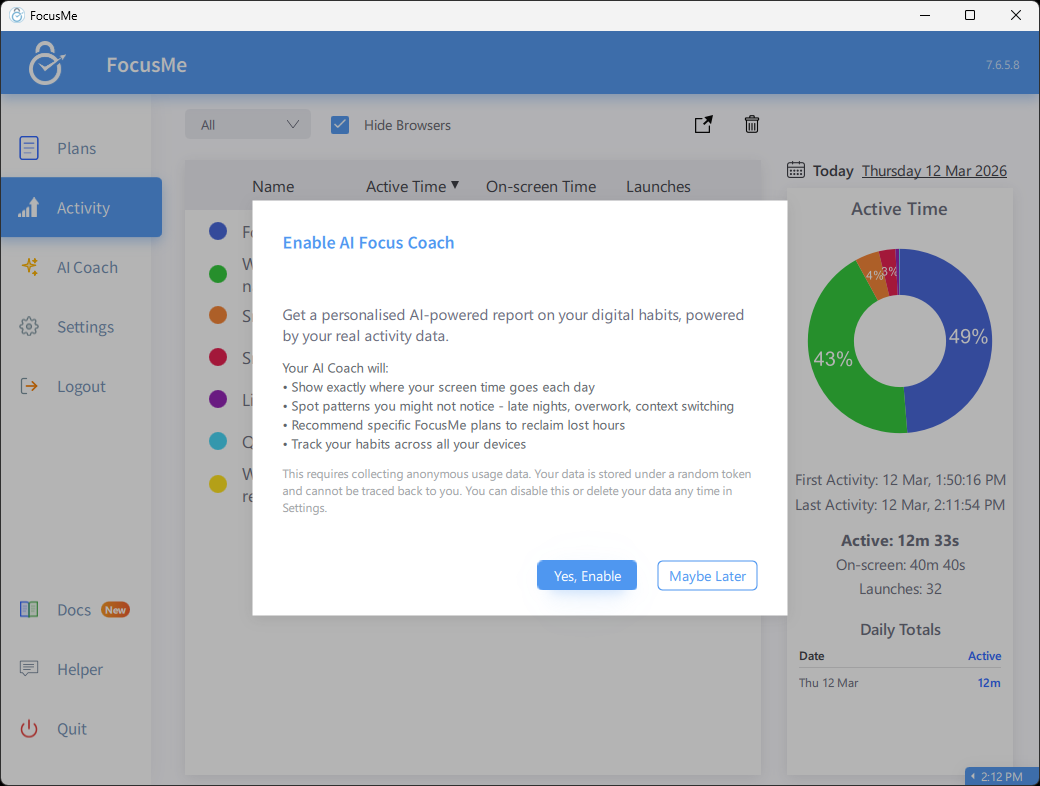The height and width of the screenshot is (786, 1040).
Task: Sort by the Name column header
Action: [273, 187]
